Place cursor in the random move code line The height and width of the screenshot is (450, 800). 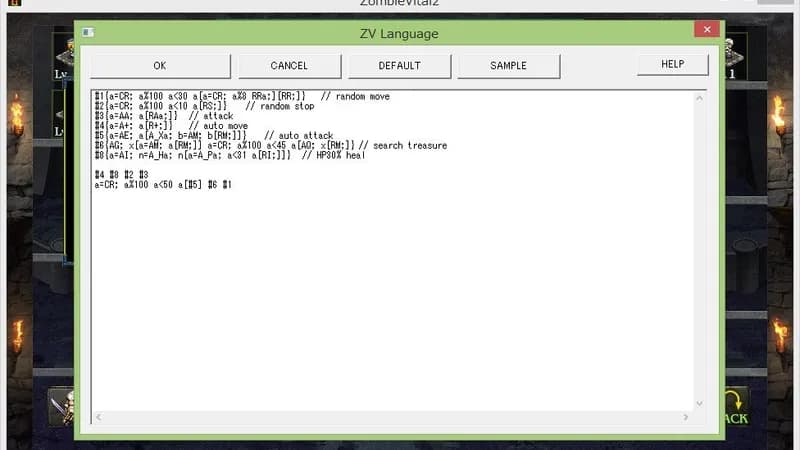242,96
